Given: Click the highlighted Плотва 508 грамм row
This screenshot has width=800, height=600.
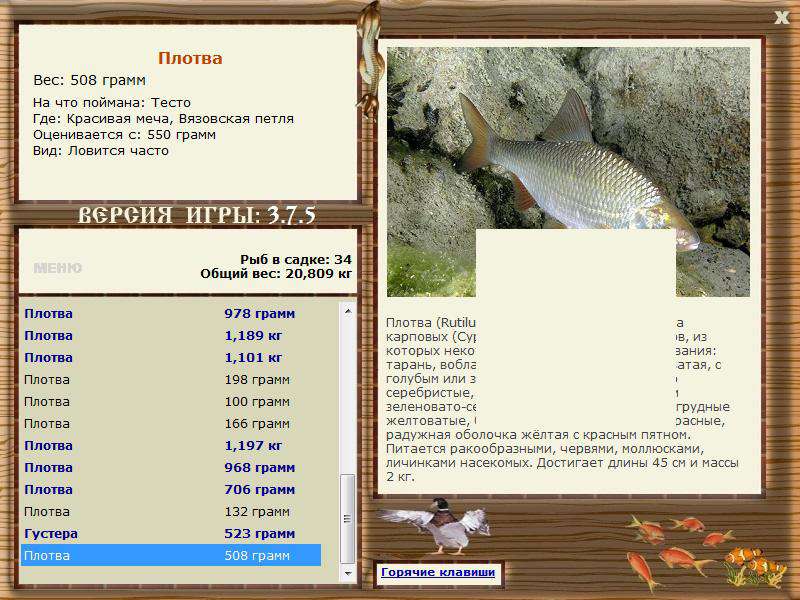Looking at the screenshot, I should pos(171,555).
